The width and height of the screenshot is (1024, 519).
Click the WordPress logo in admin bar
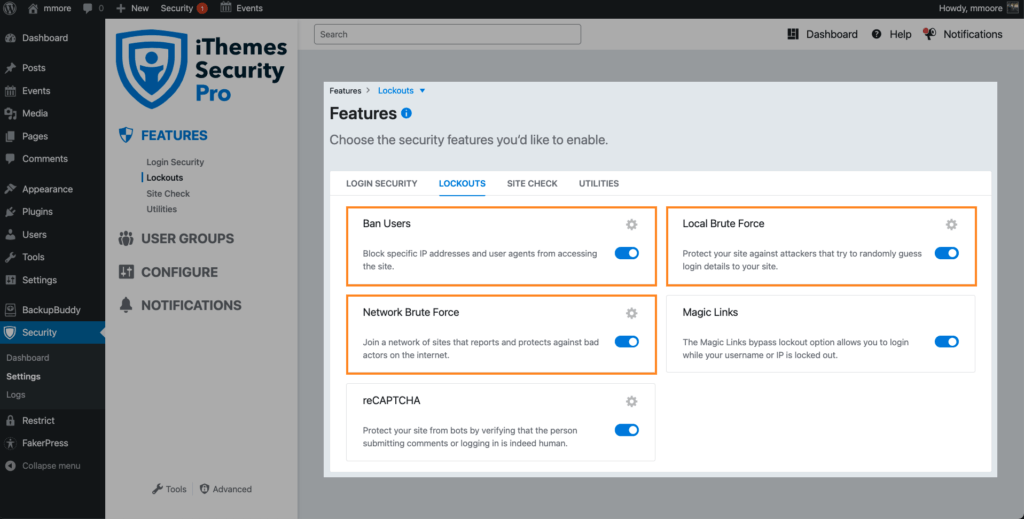click(9, 8)
